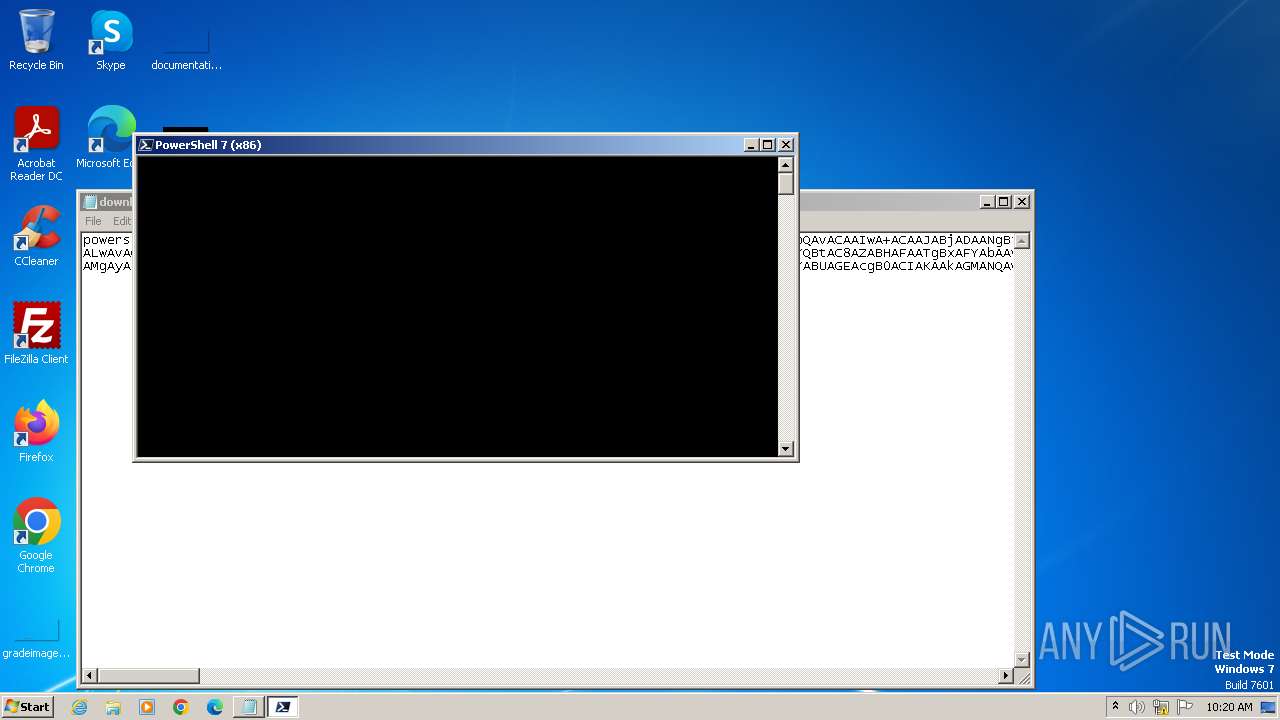Switch to the PowerShell taskbar button
The width and height of the screenshot is (1280, 720).
click(x=283, y=707)
